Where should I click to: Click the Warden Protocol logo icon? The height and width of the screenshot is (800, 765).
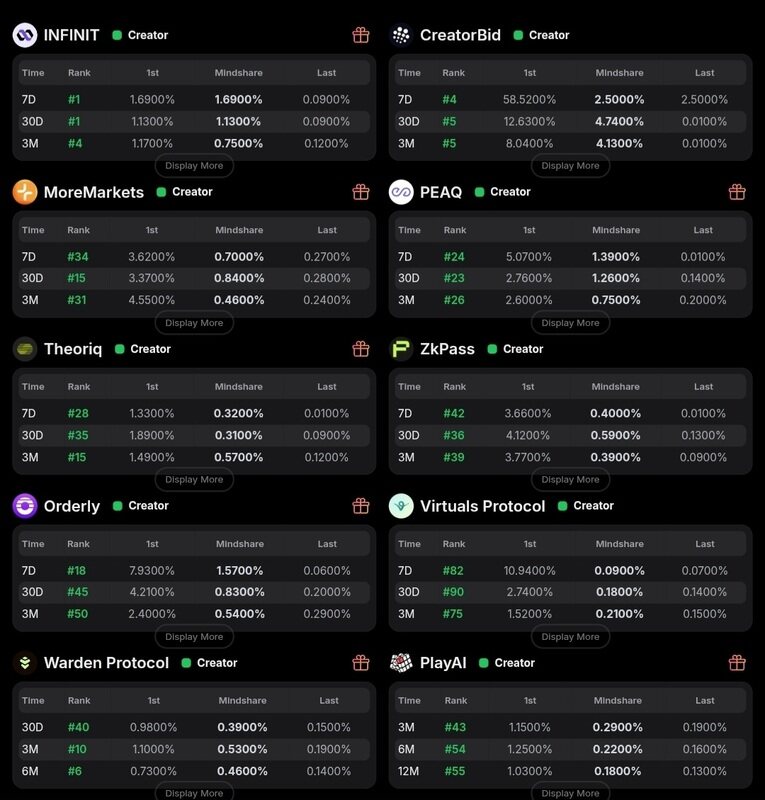coord(25,663)
